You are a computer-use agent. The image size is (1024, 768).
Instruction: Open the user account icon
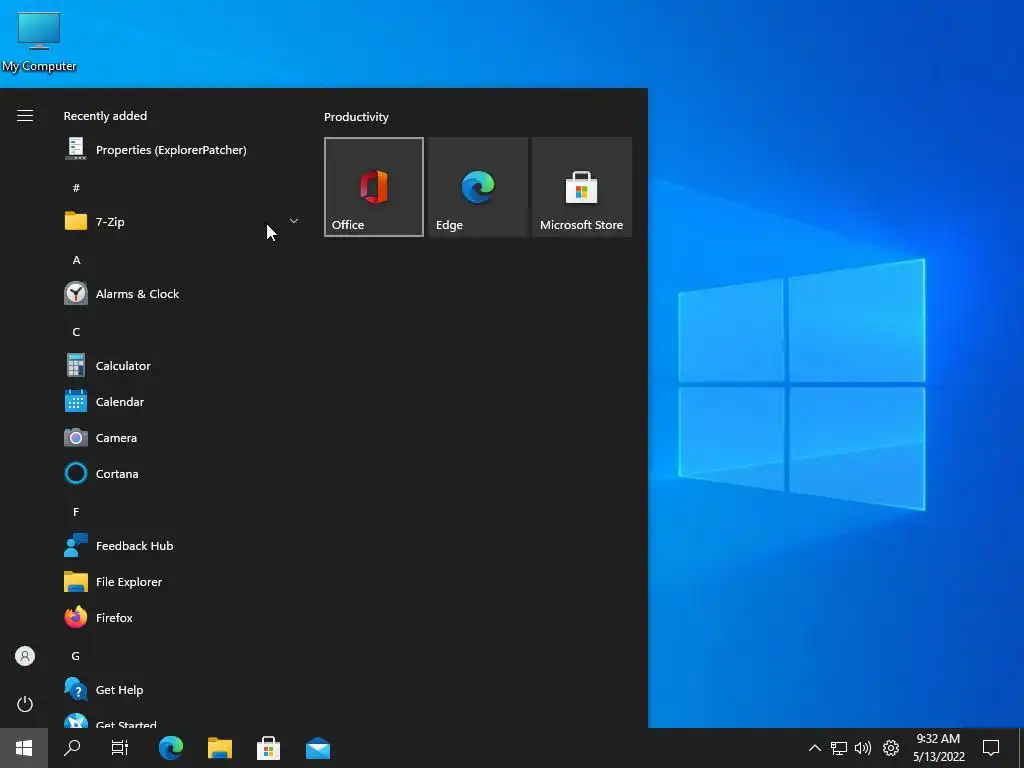coord(25,656)
